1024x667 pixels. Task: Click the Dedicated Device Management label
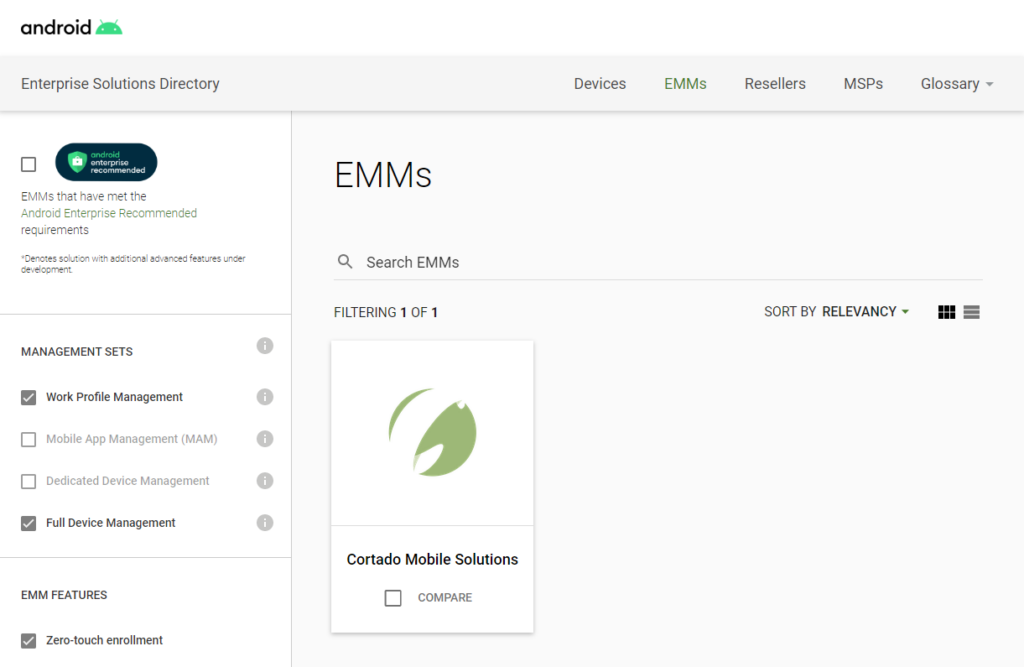coord(127,481)
